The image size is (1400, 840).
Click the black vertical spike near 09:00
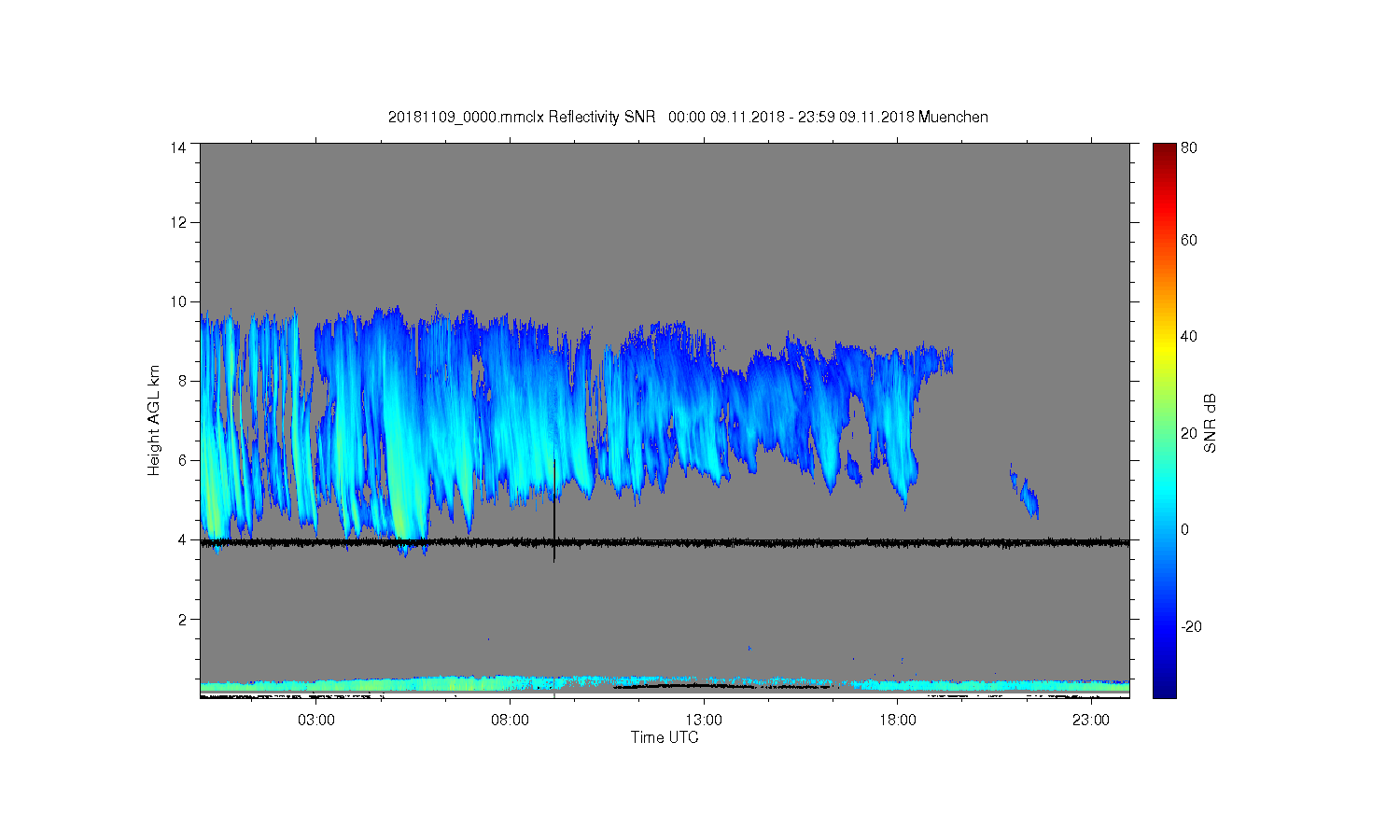[554, 510]
